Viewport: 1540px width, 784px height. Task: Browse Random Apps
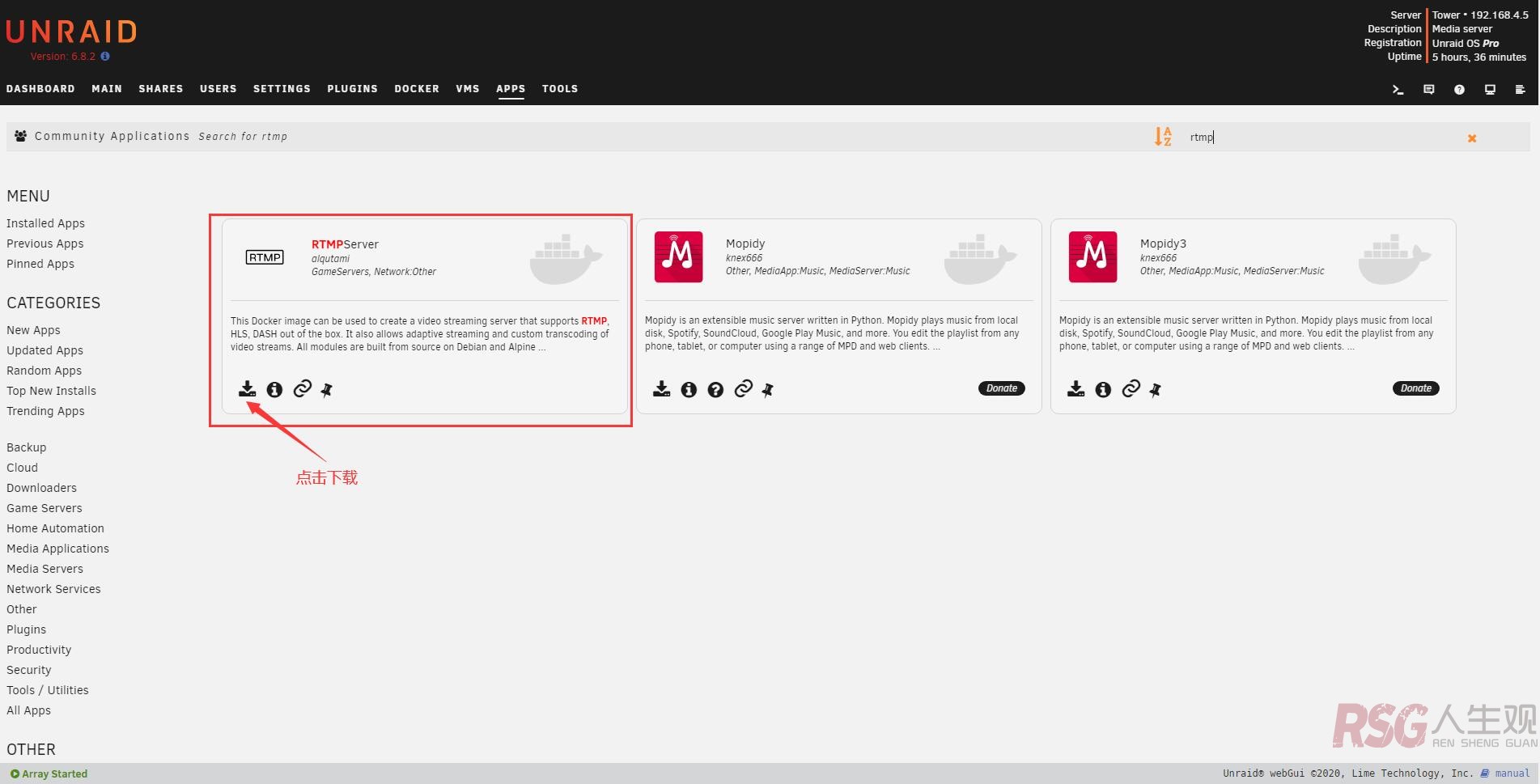tap(45, 371)
